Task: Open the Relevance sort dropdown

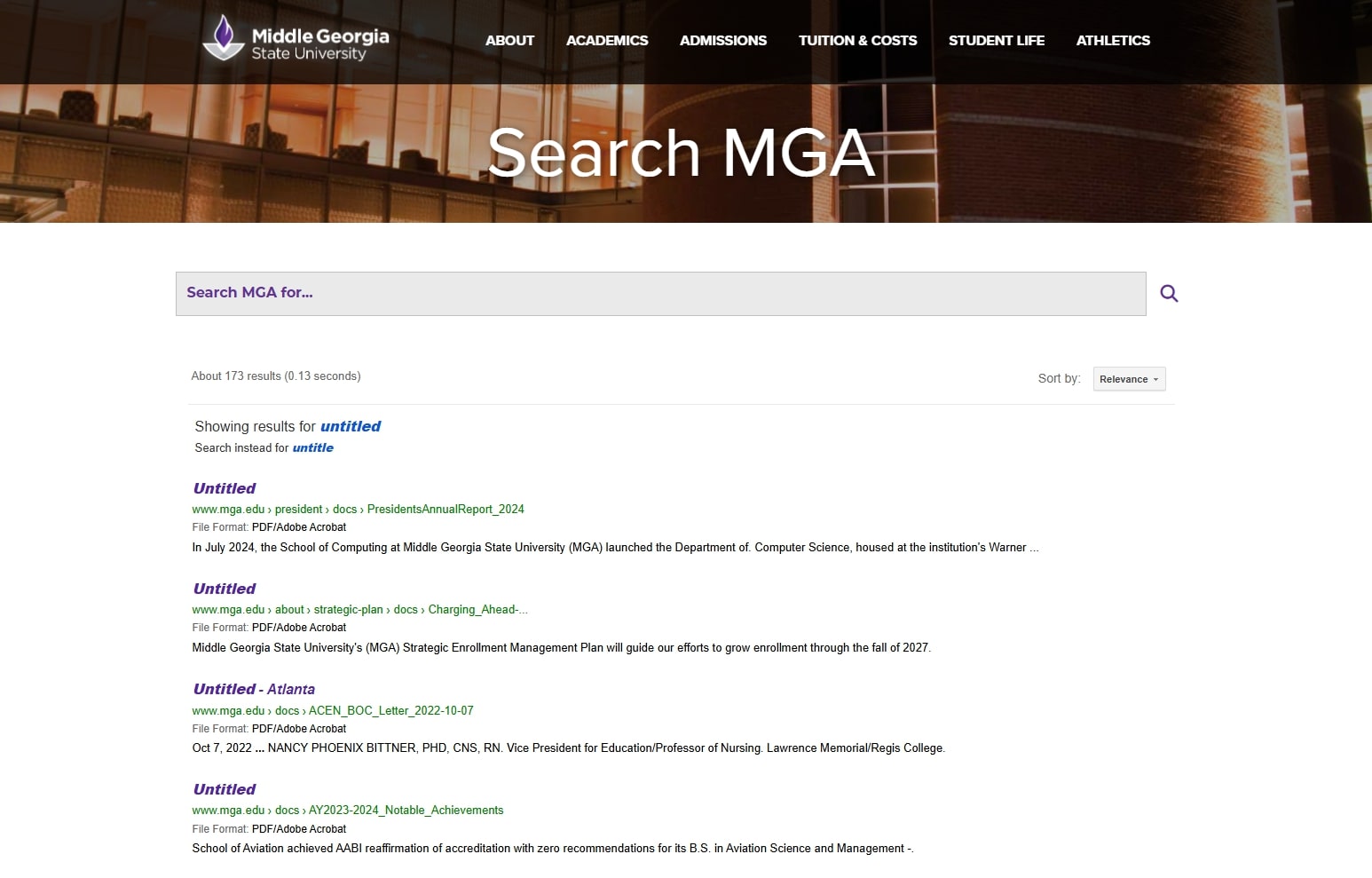Action: (1128, 378)
